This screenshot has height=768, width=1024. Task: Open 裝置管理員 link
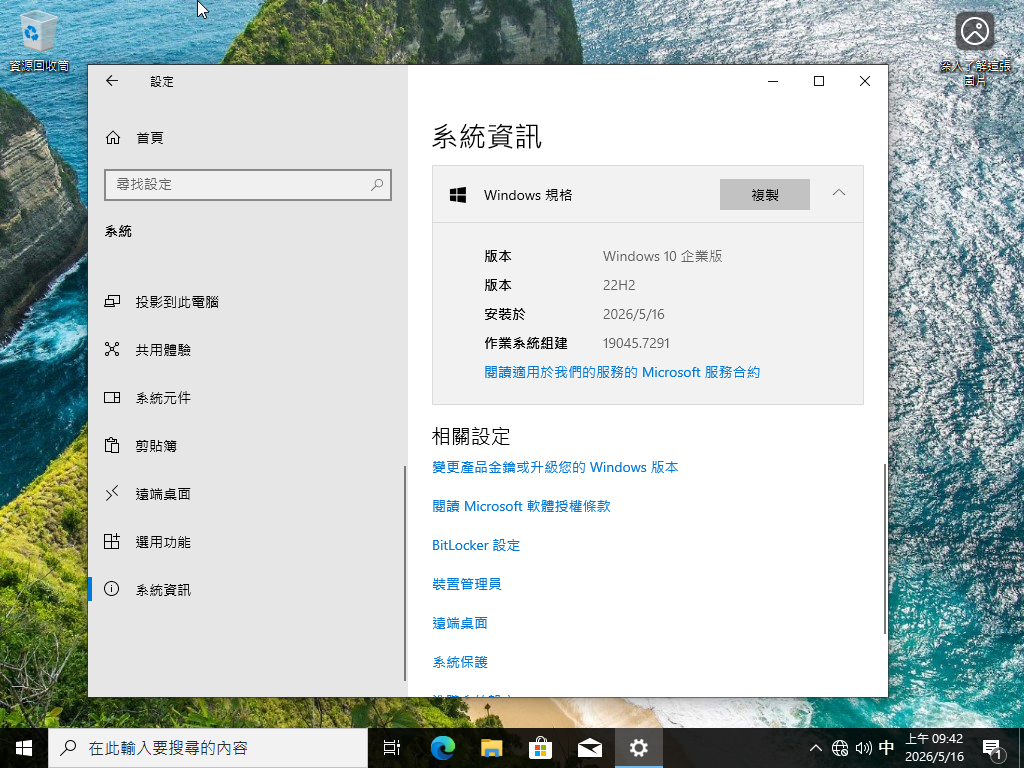coord(467,584)
